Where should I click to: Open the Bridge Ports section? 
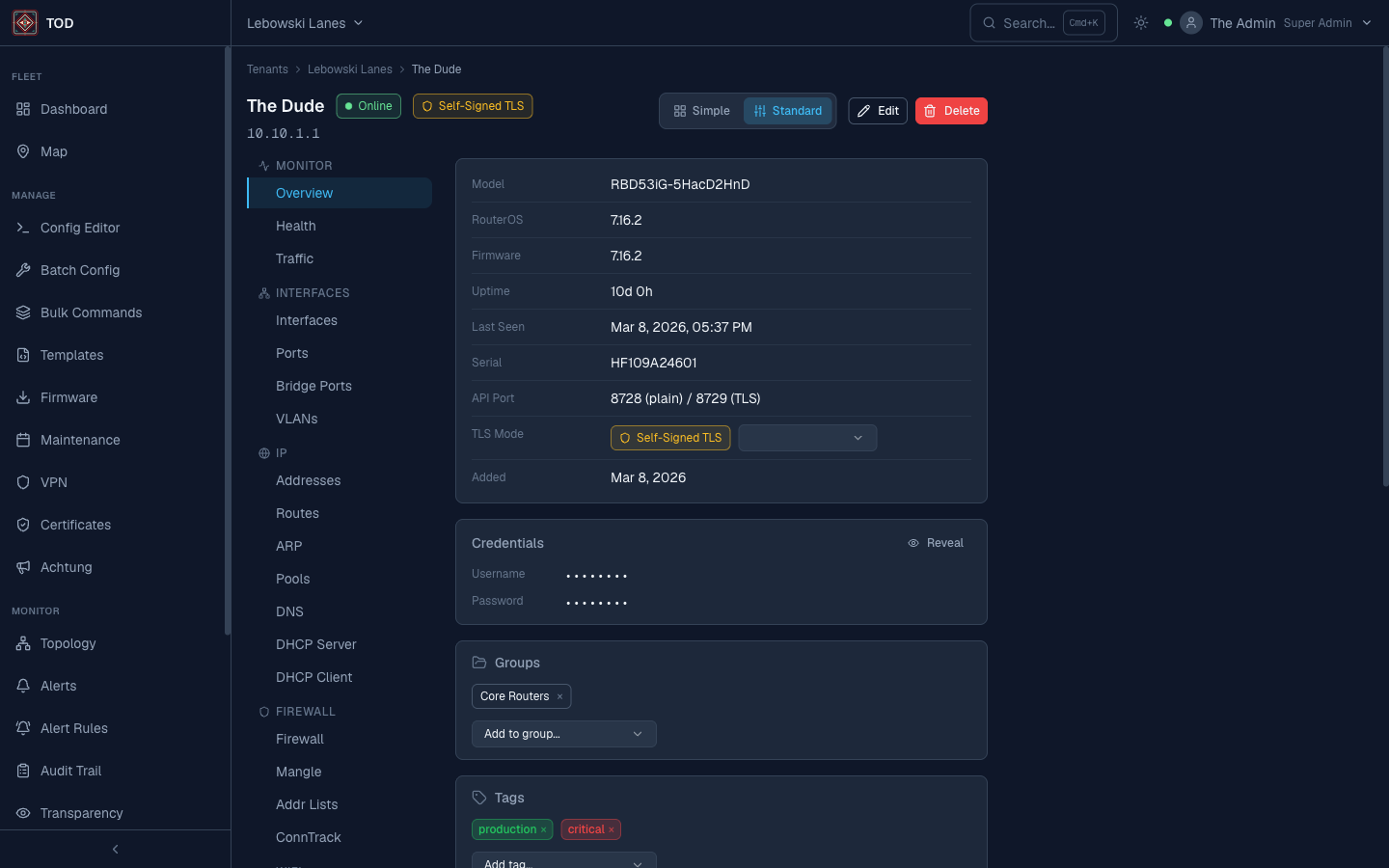(x=313, y=386)
